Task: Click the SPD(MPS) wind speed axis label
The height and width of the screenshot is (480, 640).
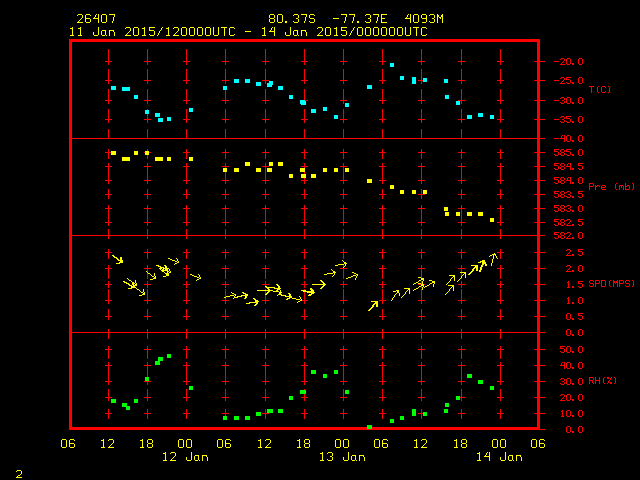Action: (x=611, y=284)
